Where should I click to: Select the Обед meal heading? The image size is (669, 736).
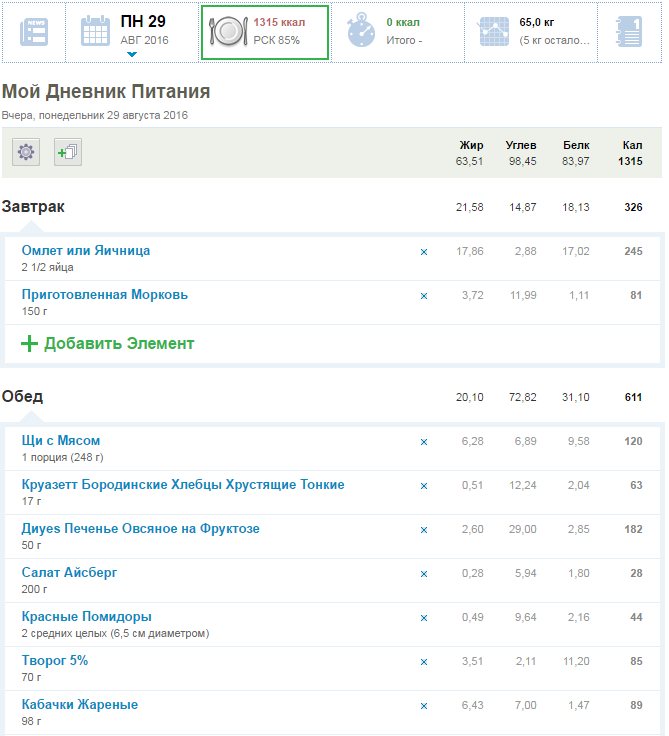22,397
